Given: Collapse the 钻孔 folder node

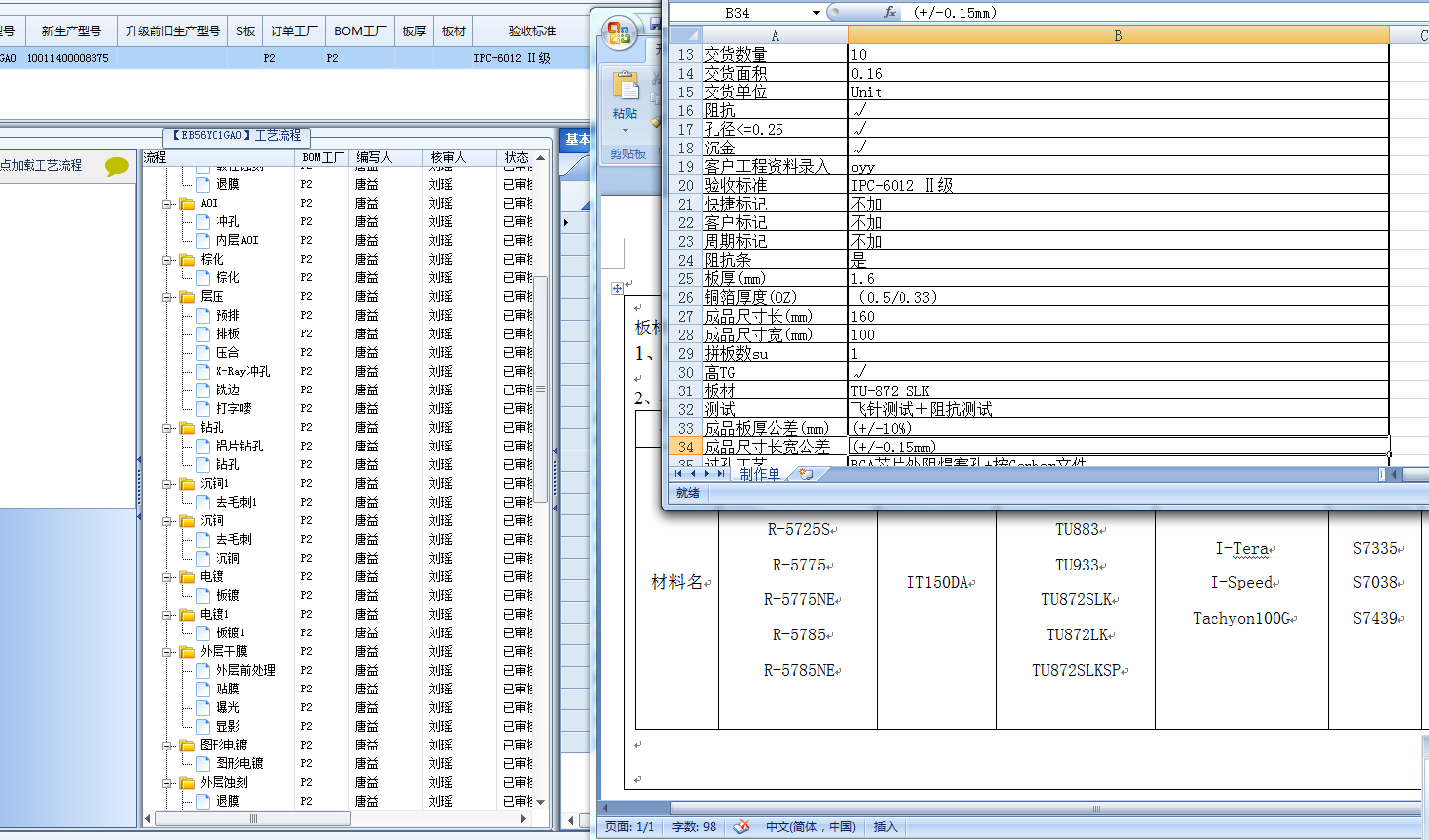Looking at the screenshot, I should click(167, 428).
